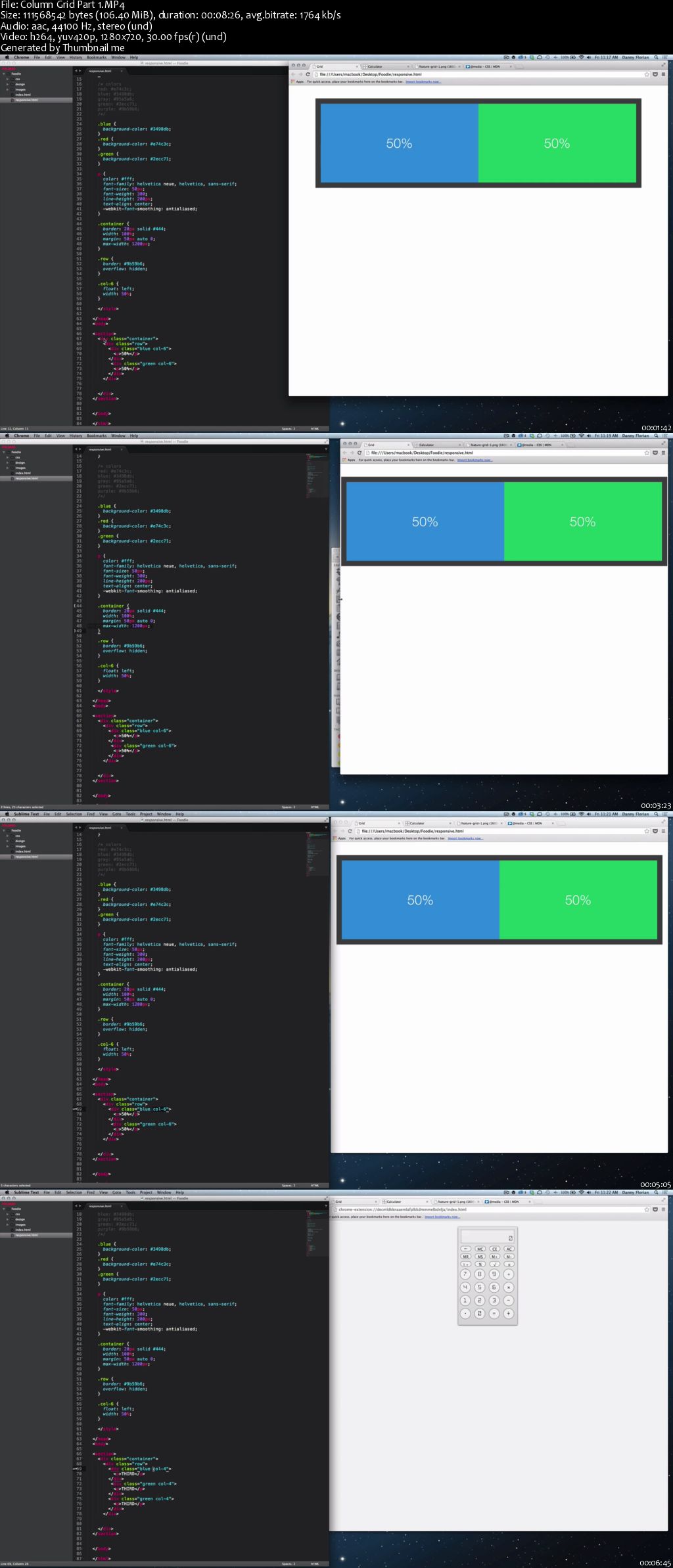Click Chrome reload icon in 00:01:42 frame
The height and width of the screenshot is (1568, 673).
[x=308, y=74]
